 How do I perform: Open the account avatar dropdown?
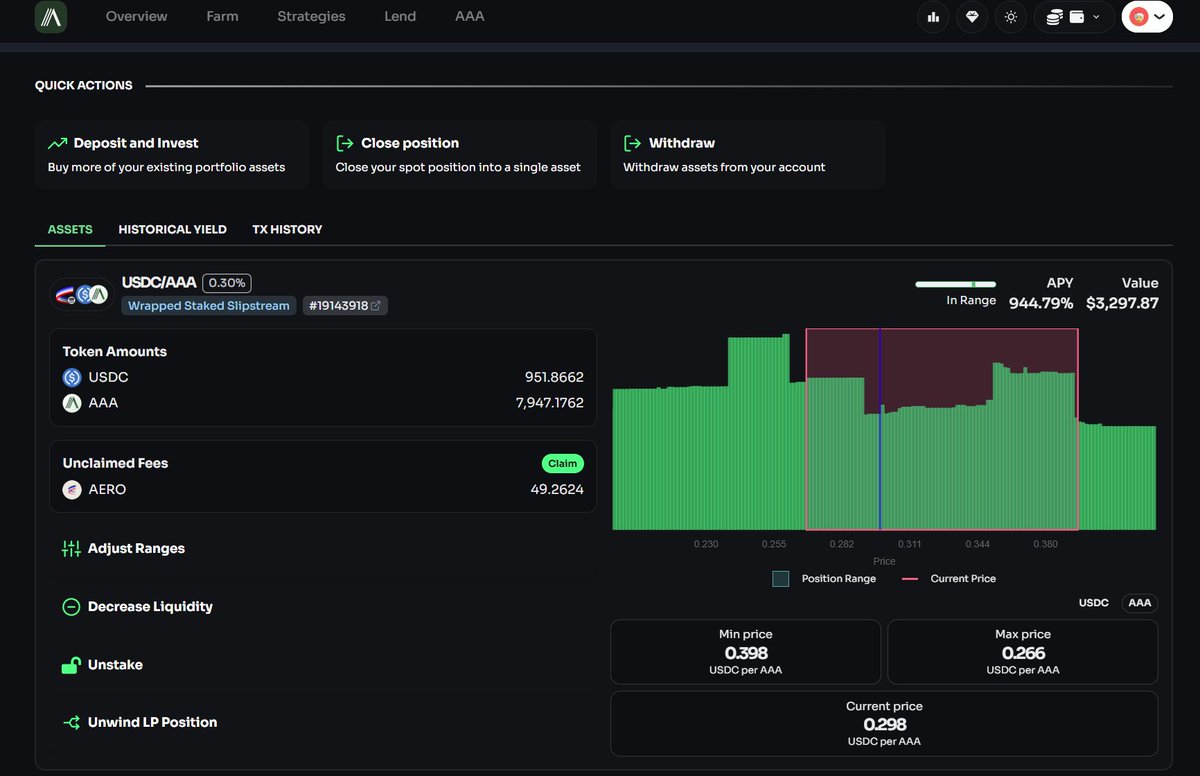coord(1147,17)
